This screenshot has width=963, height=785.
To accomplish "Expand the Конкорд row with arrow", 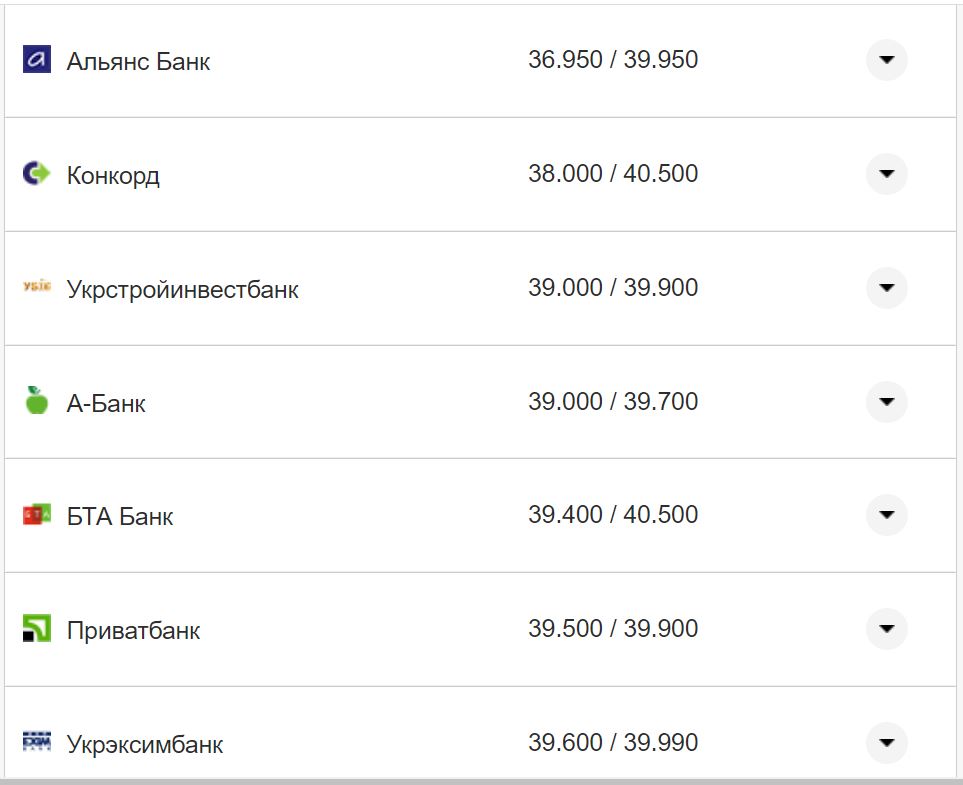I will click(x=886, y=174).
